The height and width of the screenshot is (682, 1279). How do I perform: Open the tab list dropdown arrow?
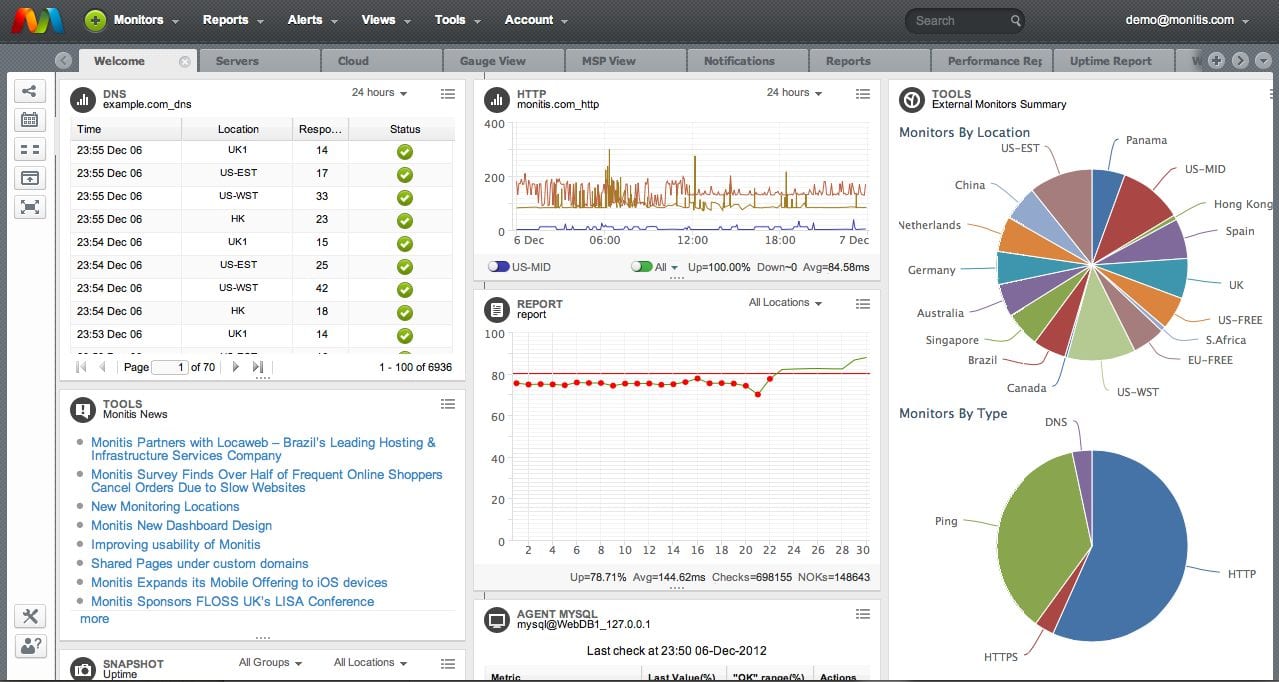[x=1263, y=60]
